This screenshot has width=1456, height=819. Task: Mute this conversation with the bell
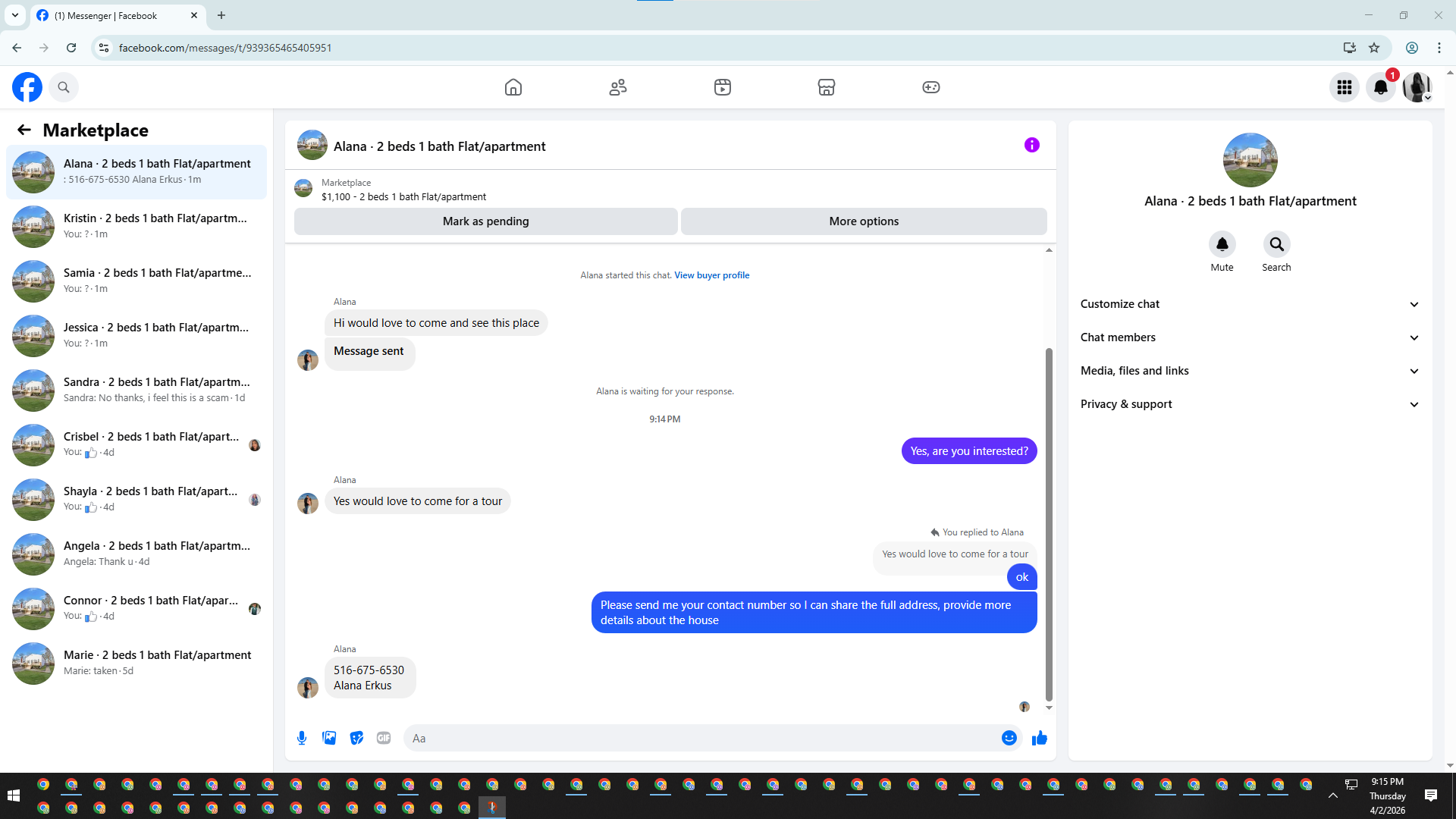pos(1222,244)
